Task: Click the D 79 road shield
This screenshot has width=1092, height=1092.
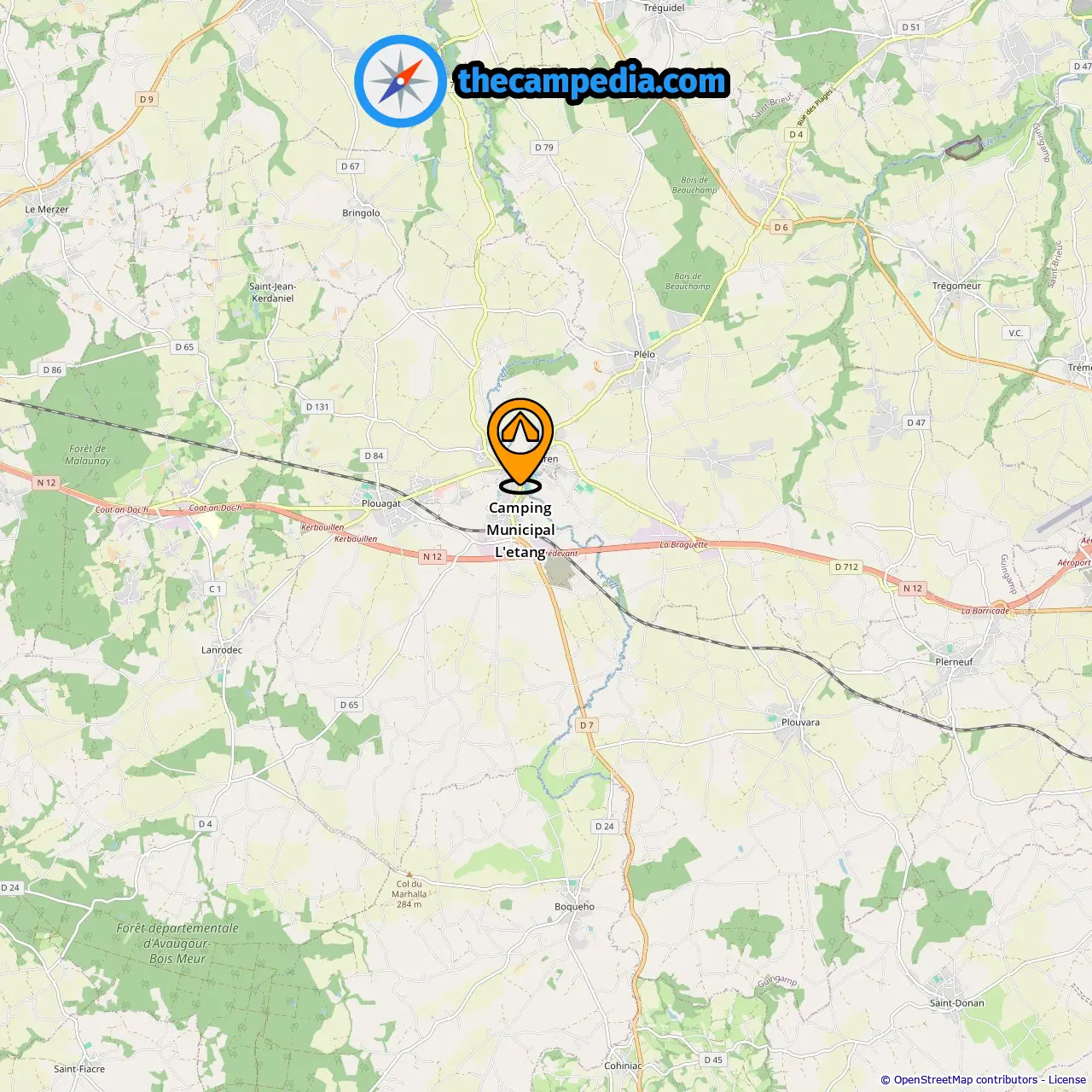Action: click(544, 148)
